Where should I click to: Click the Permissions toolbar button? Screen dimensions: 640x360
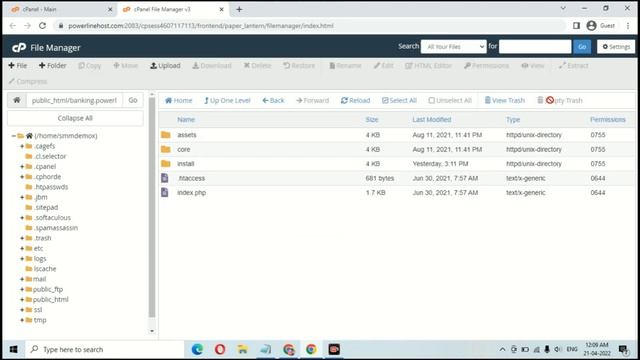pos(486,66)
